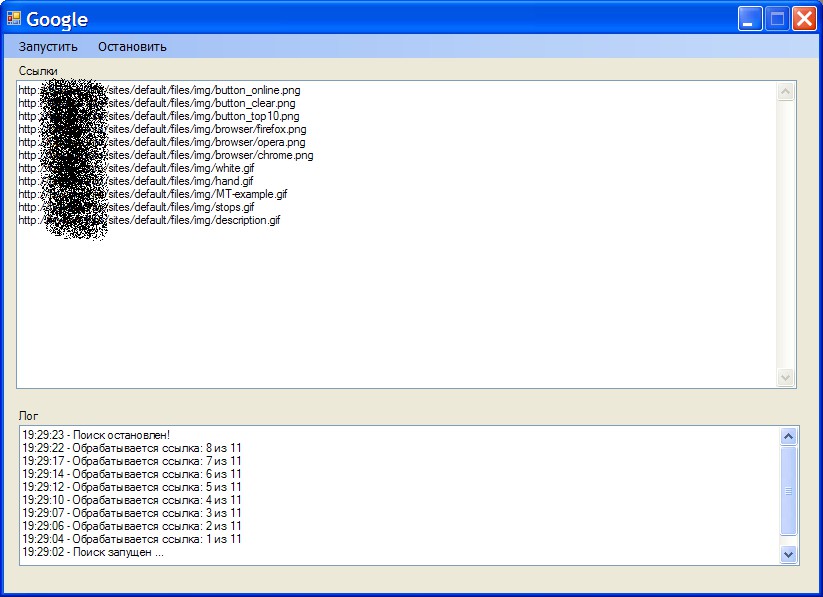
Task: Click scroll-up arrow of log box
Action: click(788, 436)
